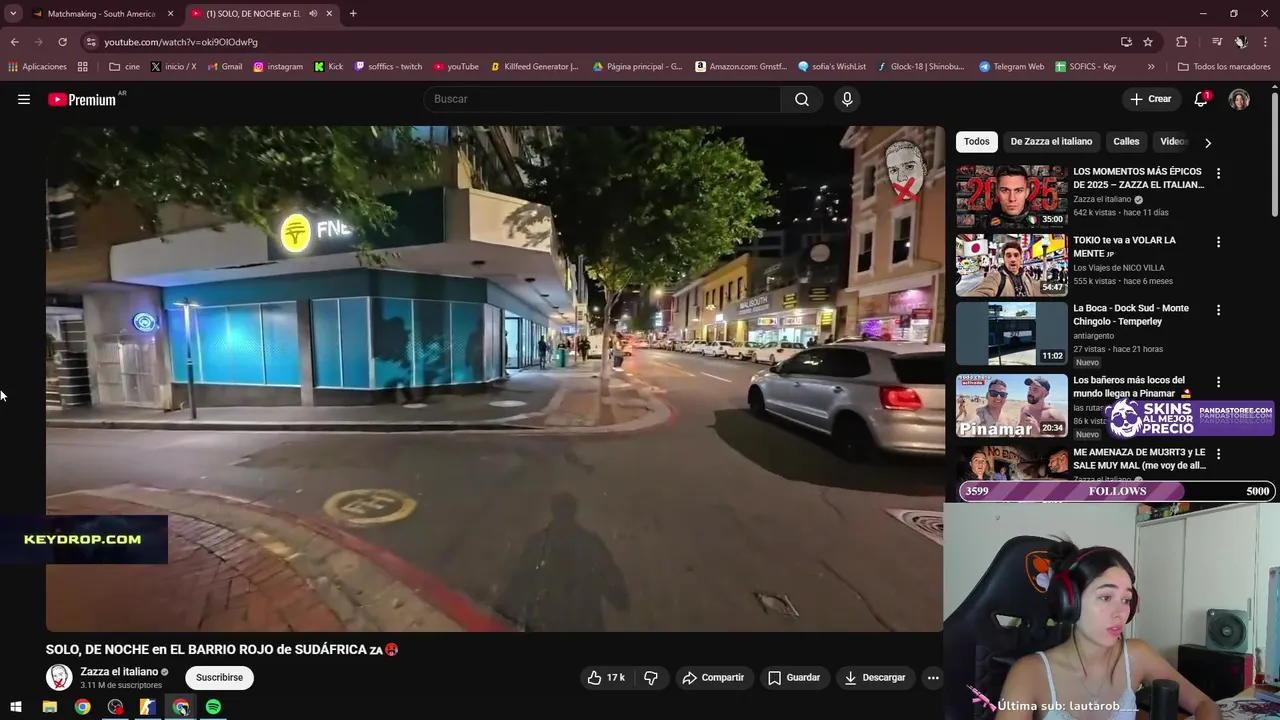Image resolution: width=1280 pixels, height=720 pixels.
Task: Open sofia's WishList bookmark
Action: coord(832,67)
